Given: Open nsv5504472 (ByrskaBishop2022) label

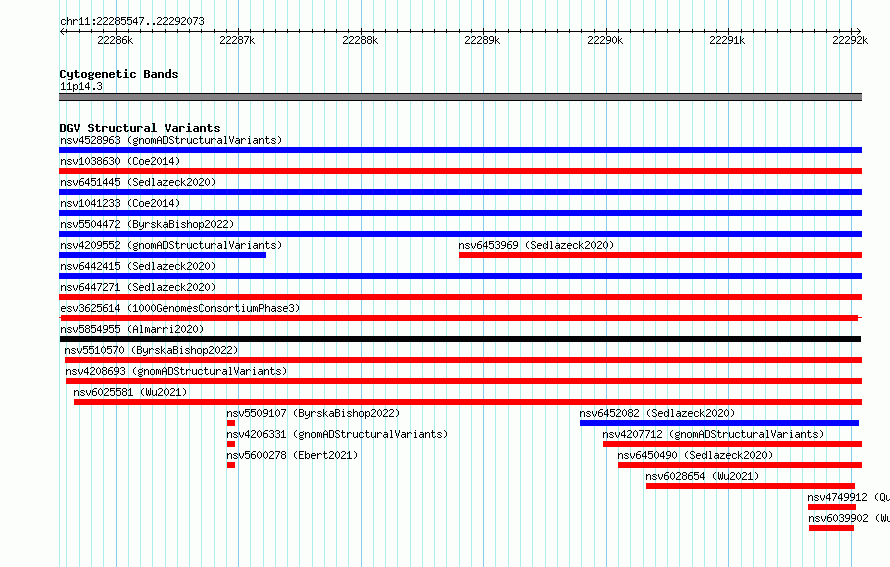Looking at the screenshot, I should tap(147, 224).
